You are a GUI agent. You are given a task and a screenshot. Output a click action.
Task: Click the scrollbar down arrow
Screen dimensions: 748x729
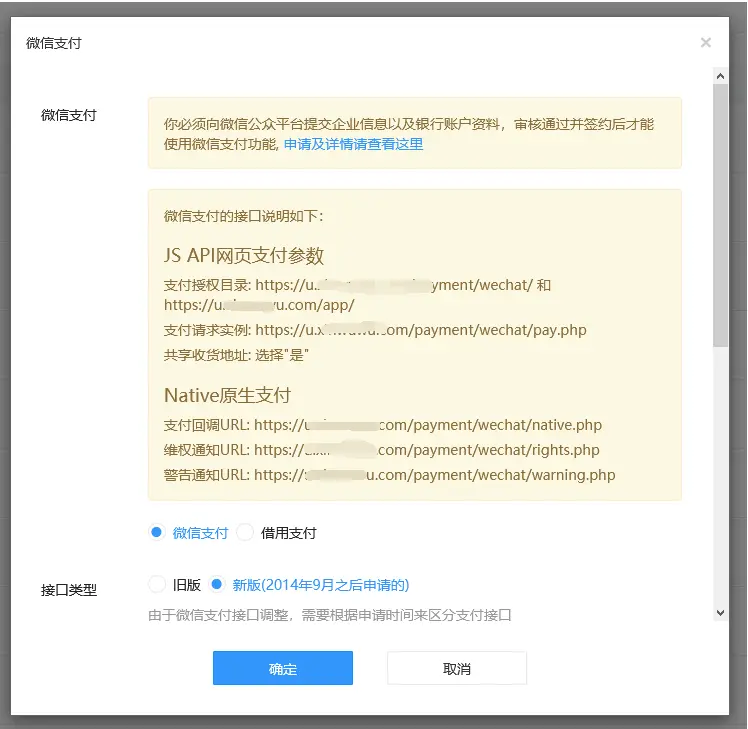720,613
